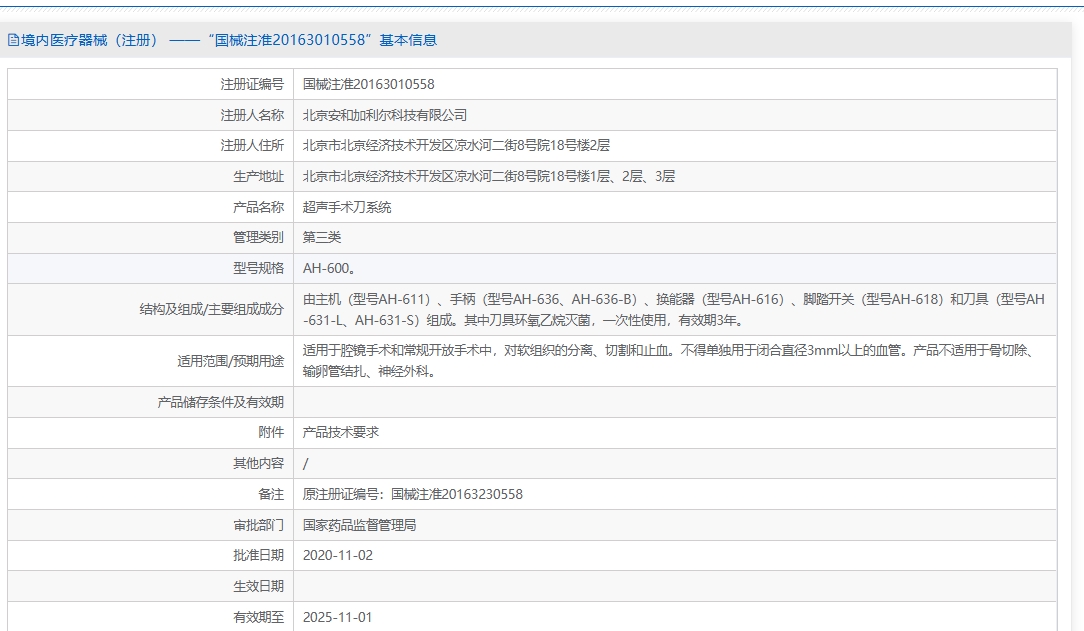1084x631 pixels.
Task: Click the 注册证编号 label cell
Action: [252, 84]
